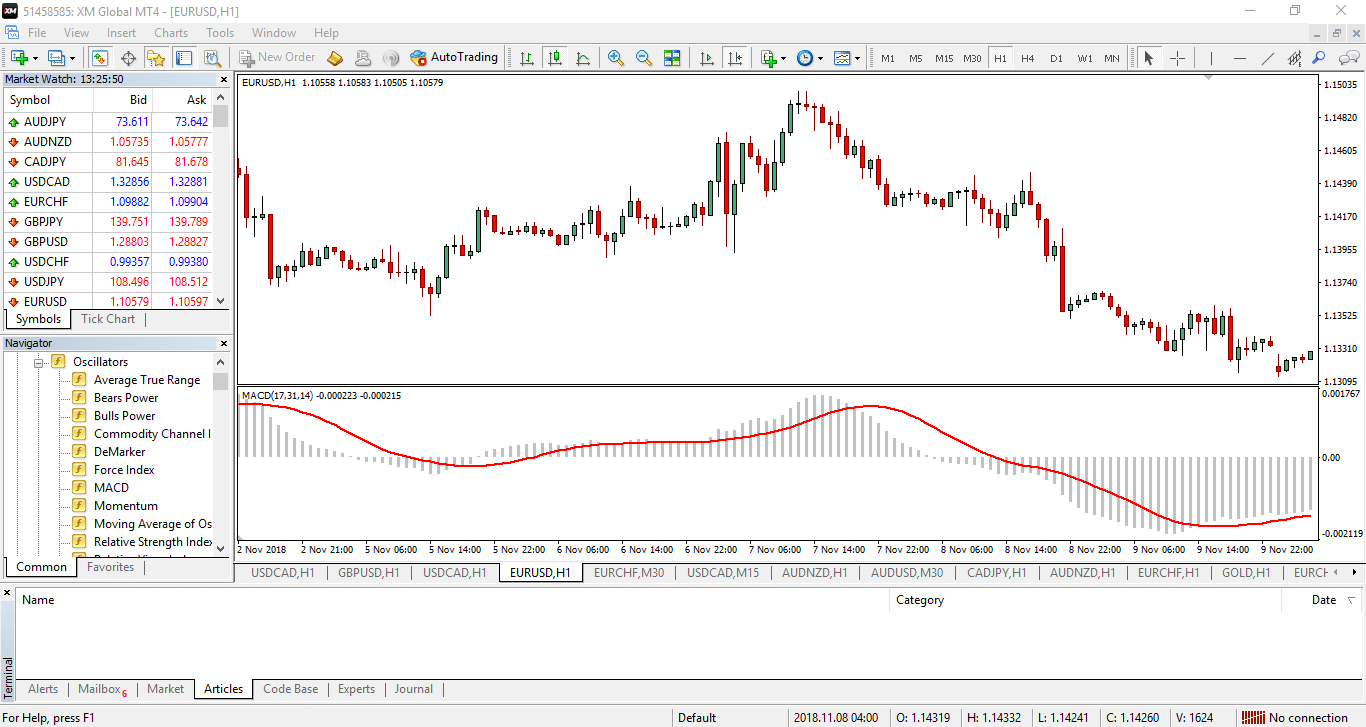The width and height of the screenshot is (1366, 727).
Task: Switch to Favorites tab in Navigator
Action: click(x=110, y=567)
